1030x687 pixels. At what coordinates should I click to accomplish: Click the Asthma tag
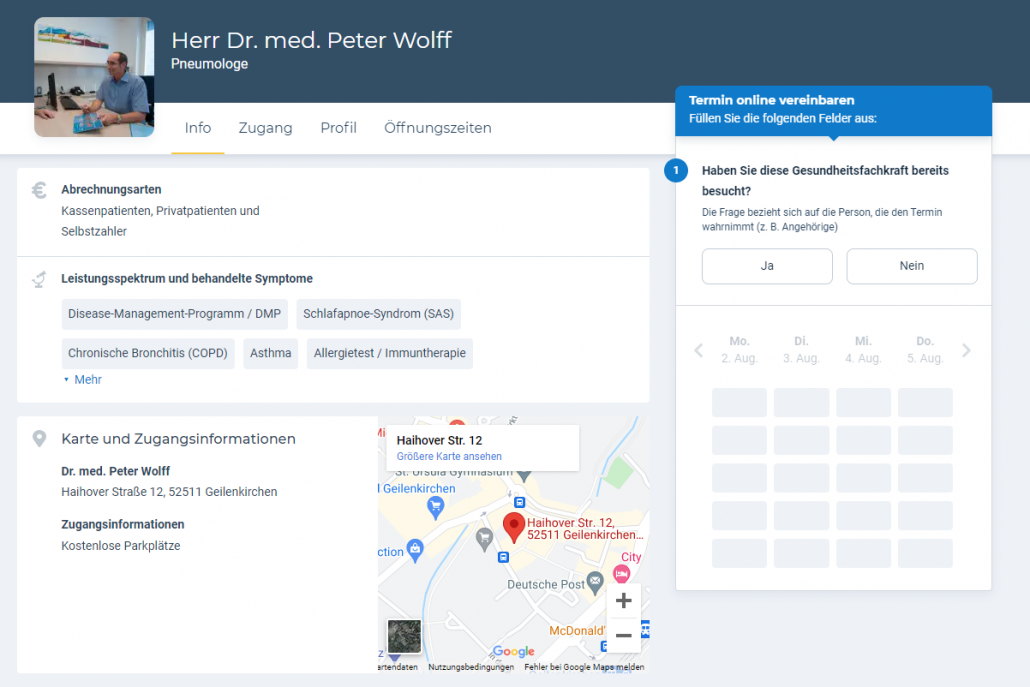[x=271, y=353]
